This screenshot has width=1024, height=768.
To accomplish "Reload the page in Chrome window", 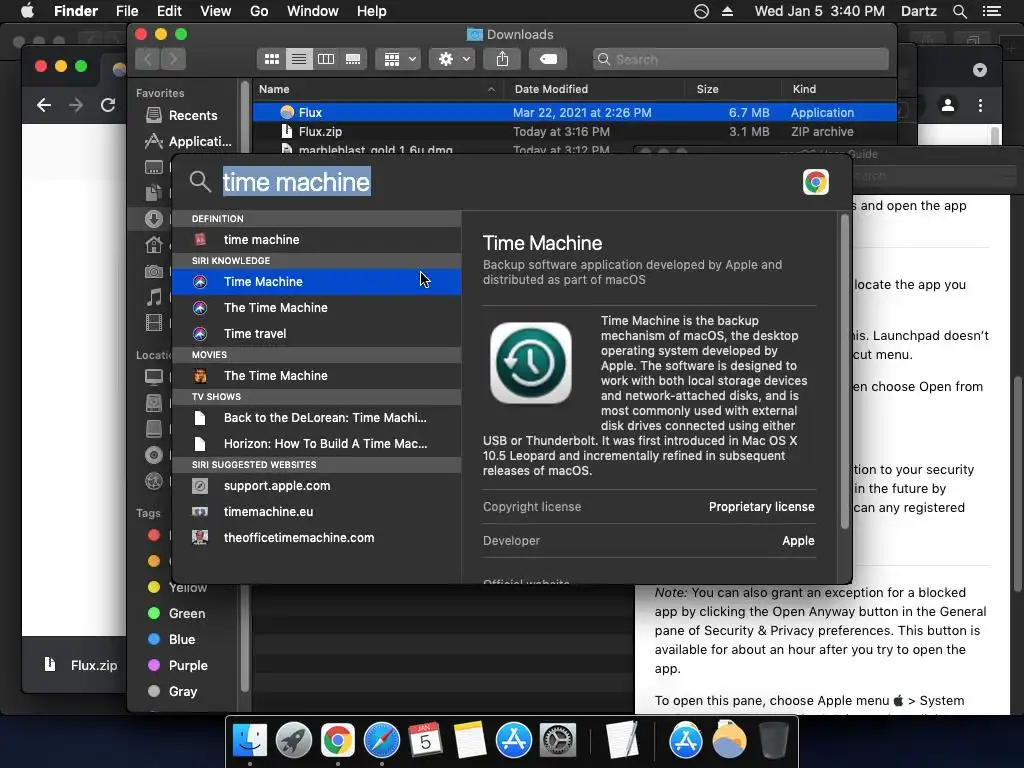I will point(108,105).
